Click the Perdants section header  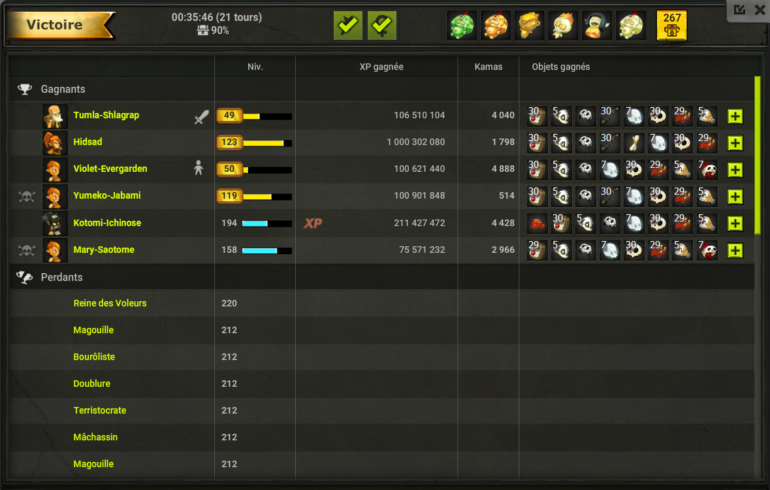(x=61, y=277)
